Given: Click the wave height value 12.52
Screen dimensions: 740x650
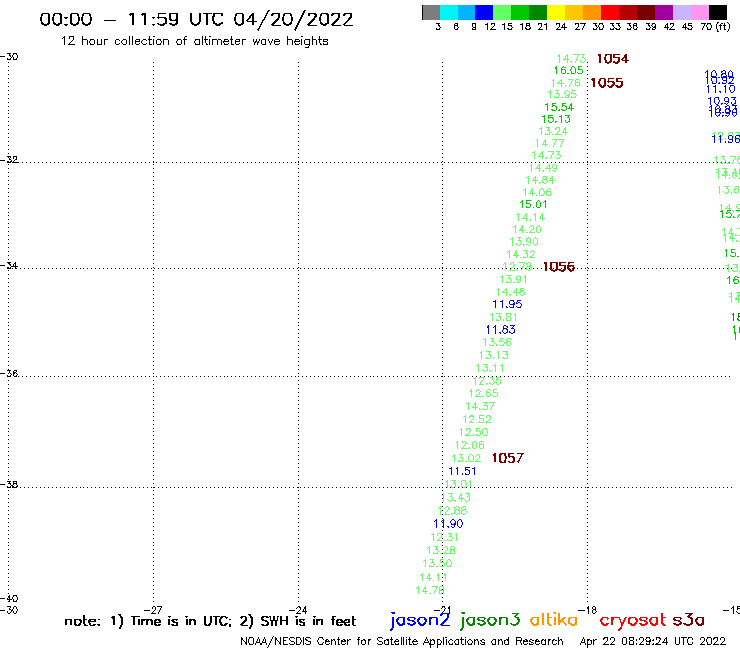Looking at the screenshot, I should pyautogui.click(x=477, y=420).
